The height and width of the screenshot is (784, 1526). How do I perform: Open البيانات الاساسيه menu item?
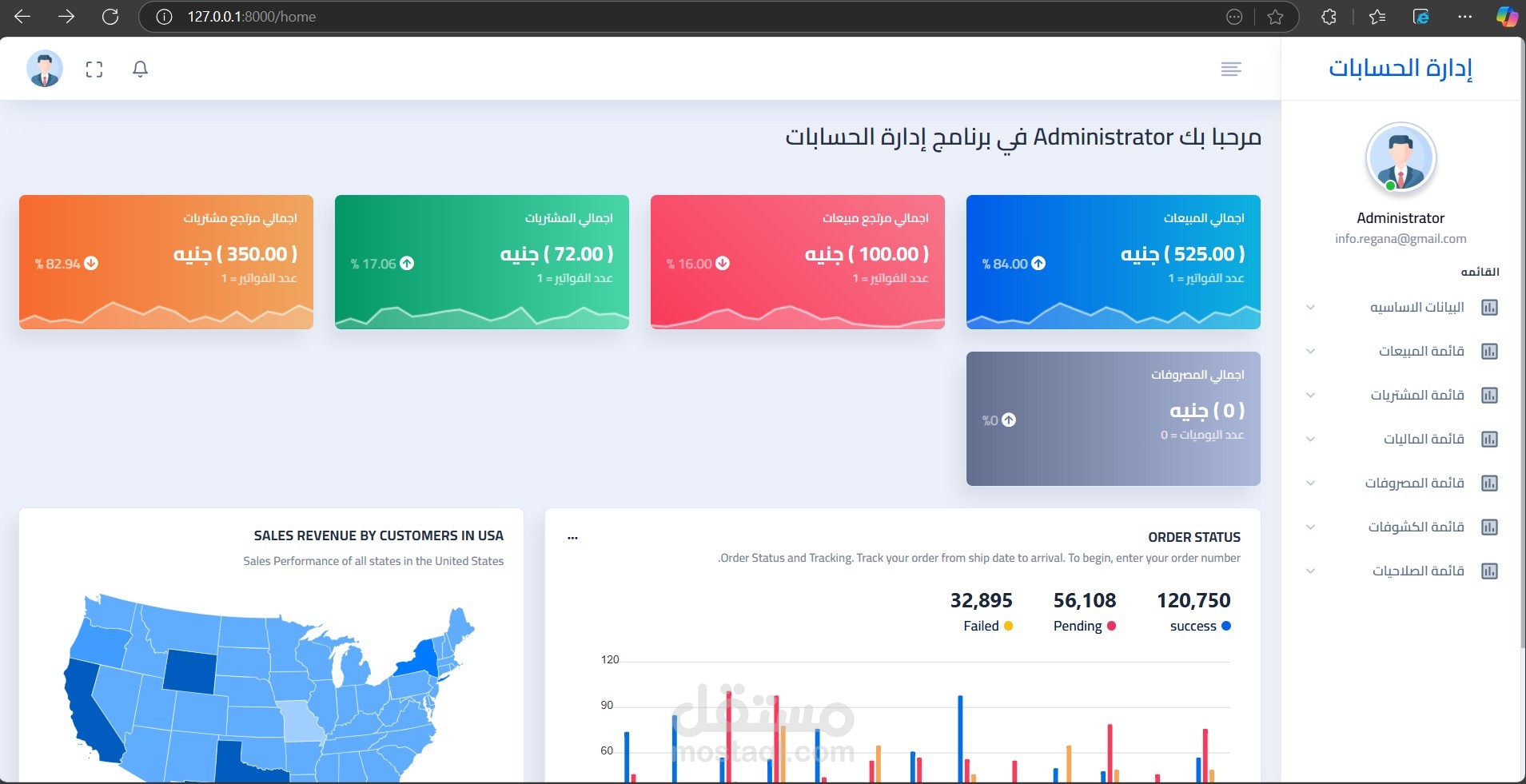tap(1400, 307)
